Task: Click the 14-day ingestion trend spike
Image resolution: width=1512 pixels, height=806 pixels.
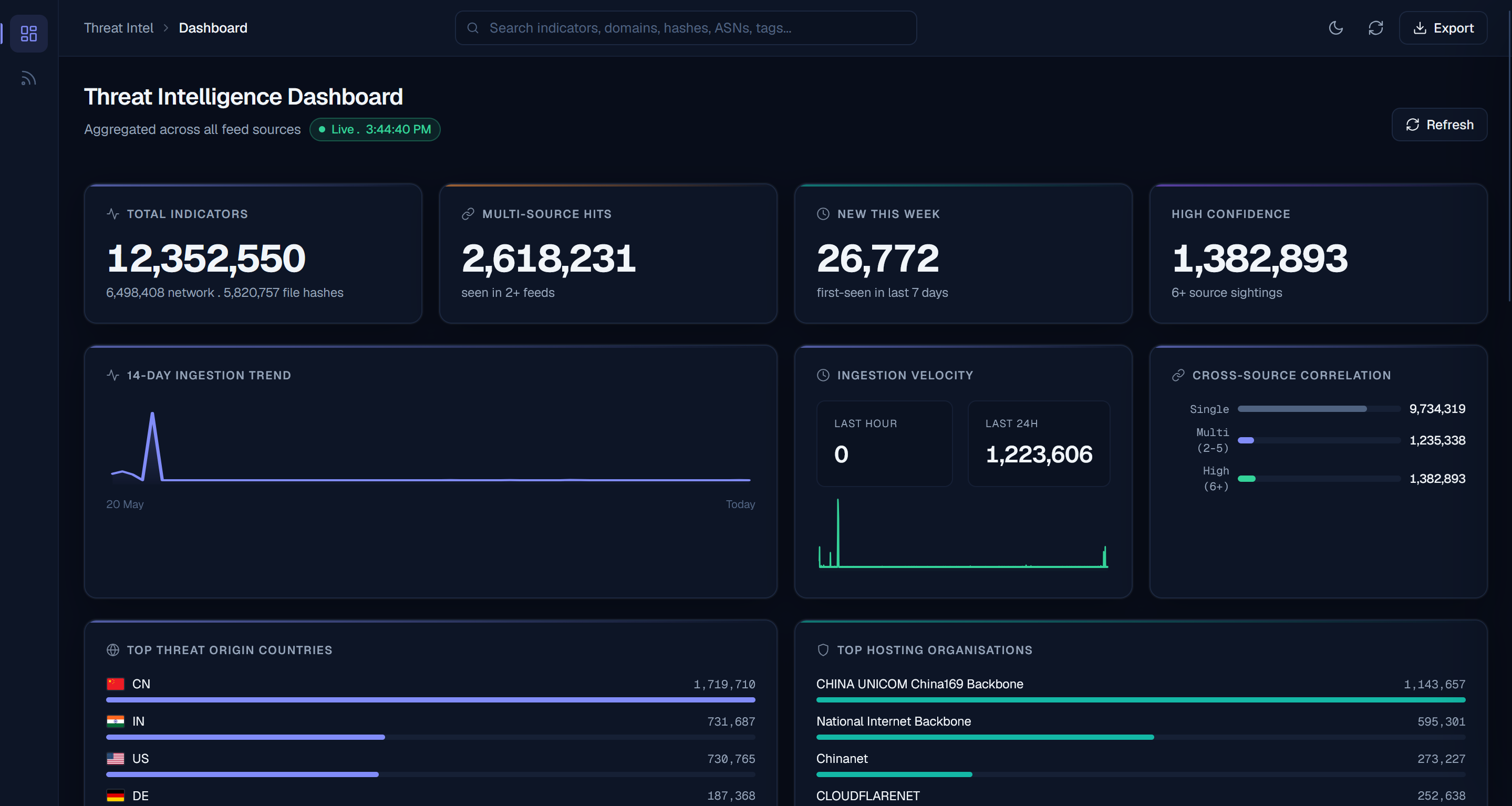Action: click(x=152, y=446)
